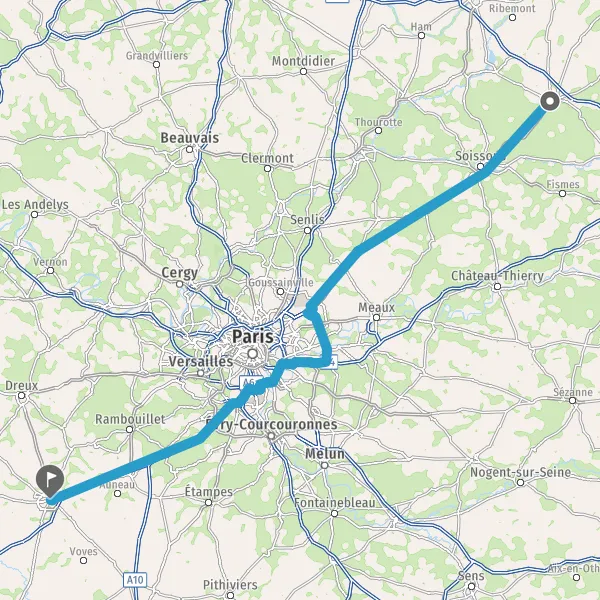Click the Melun town dot

click(x=324, y=465)
